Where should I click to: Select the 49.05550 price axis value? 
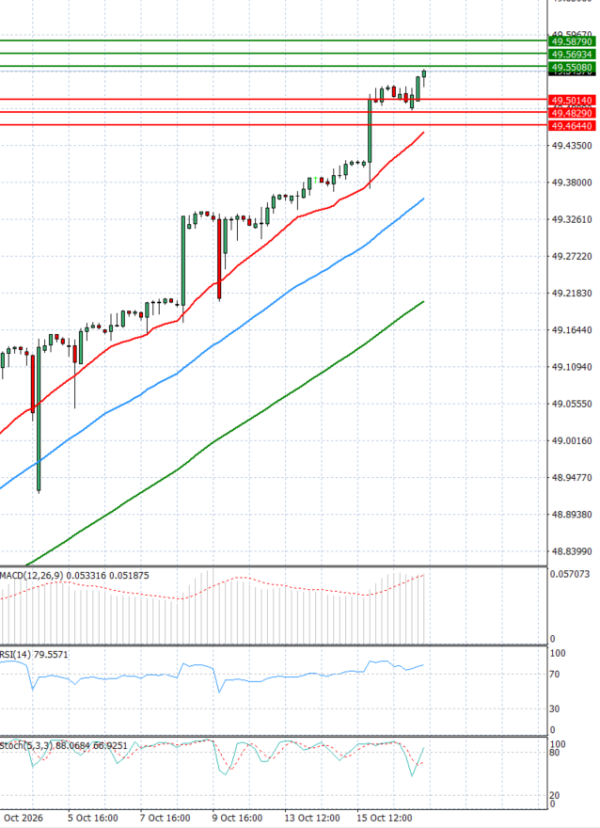571,404
